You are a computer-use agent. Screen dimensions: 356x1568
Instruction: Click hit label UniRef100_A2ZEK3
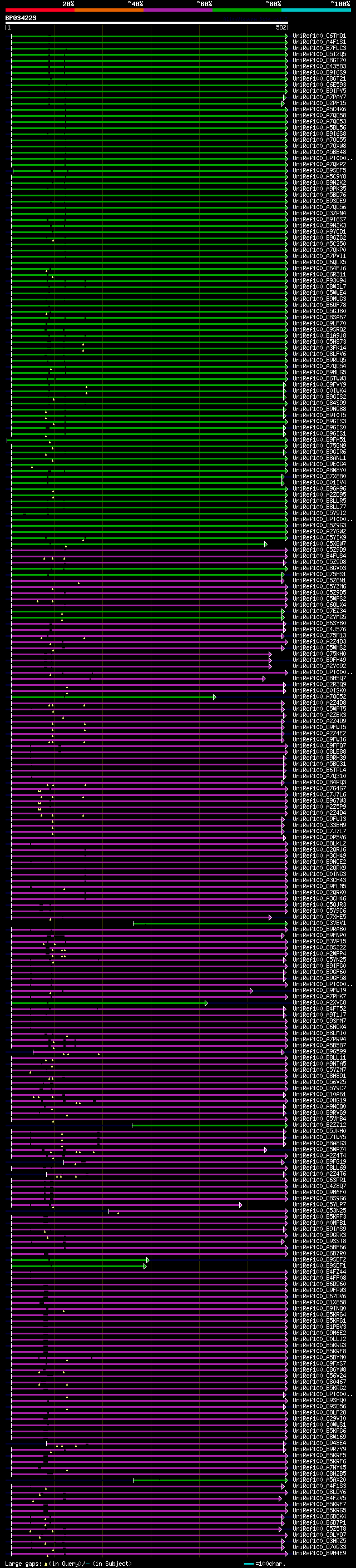319,715
